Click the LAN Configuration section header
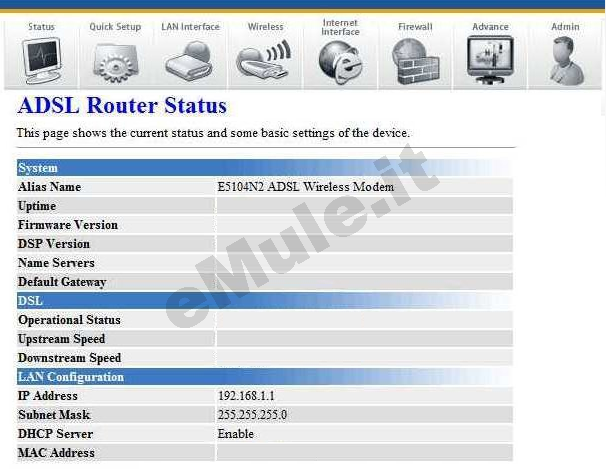The height and width of the screenshot is (470, 606). (265, 376)
